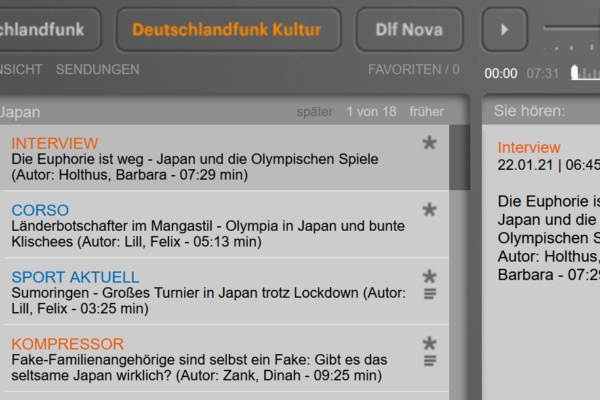Click the results list scrollbar thumb
The width and height of the screenshot is (600, 400).
[x=459, y=157]
